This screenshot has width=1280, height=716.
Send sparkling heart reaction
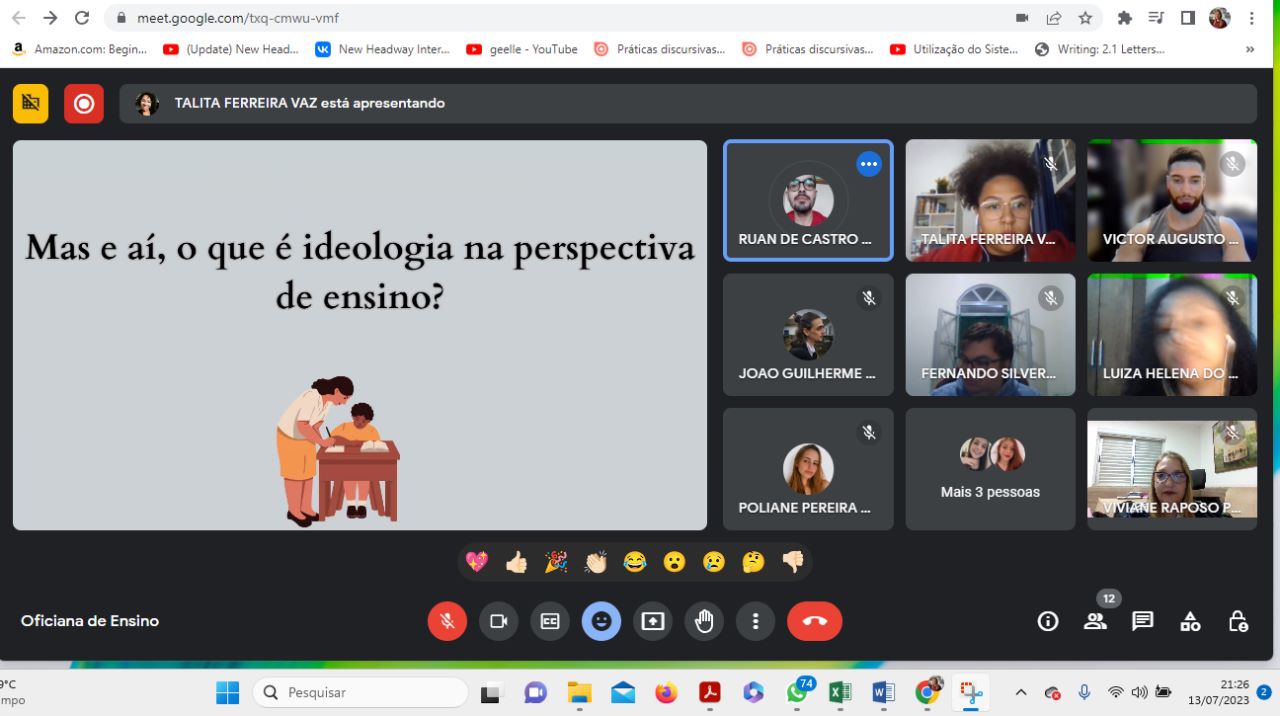(x=477, y=562)
